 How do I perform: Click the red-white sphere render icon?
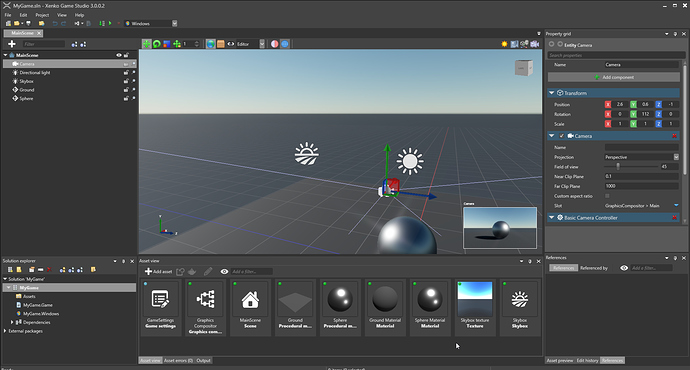275,44
